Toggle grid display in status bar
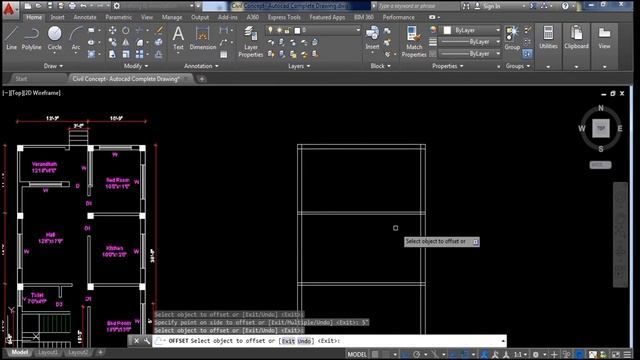Image resolution: width=640 pixels, height=360 pixels. [x=375, y=354]
